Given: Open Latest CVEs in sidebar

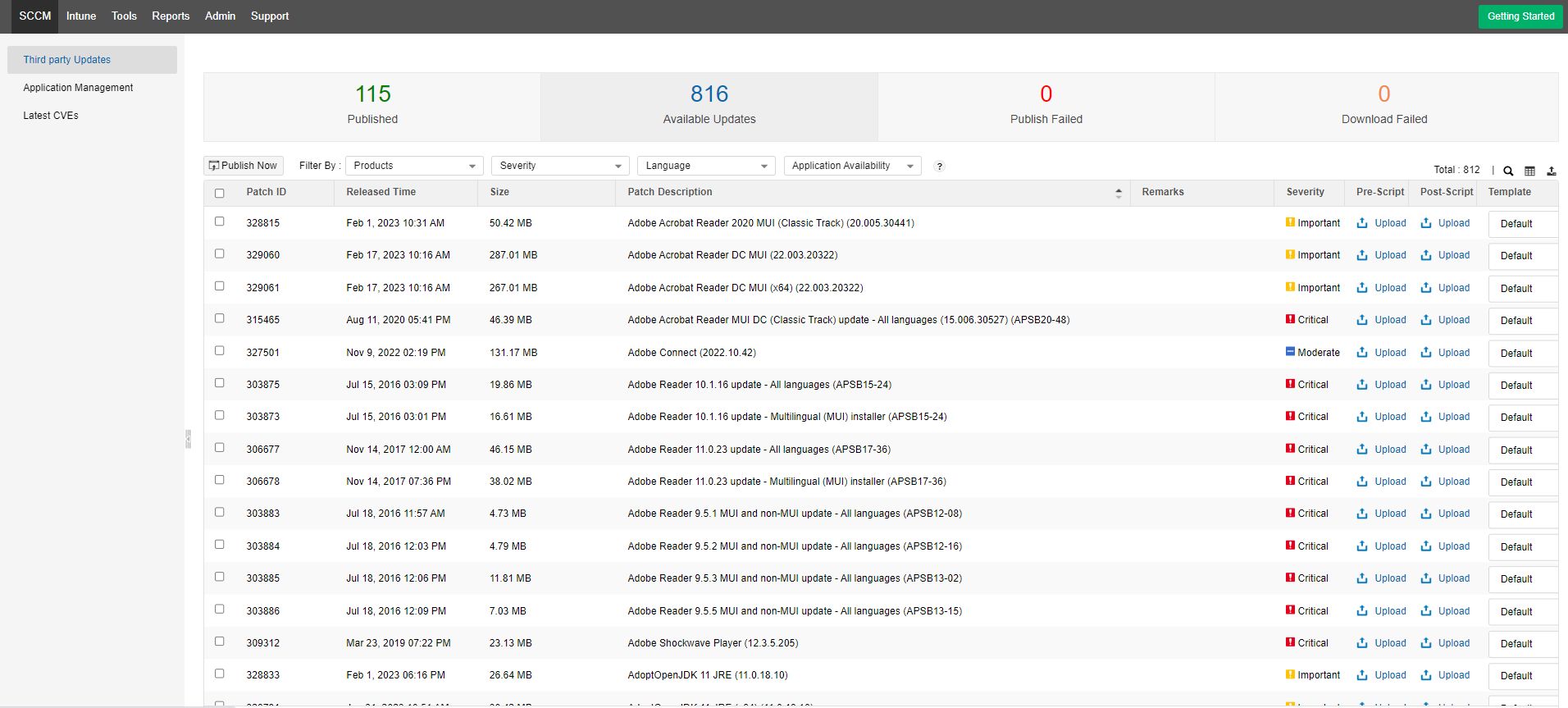Looking at the screenshot, I should [x=51, y=116].
